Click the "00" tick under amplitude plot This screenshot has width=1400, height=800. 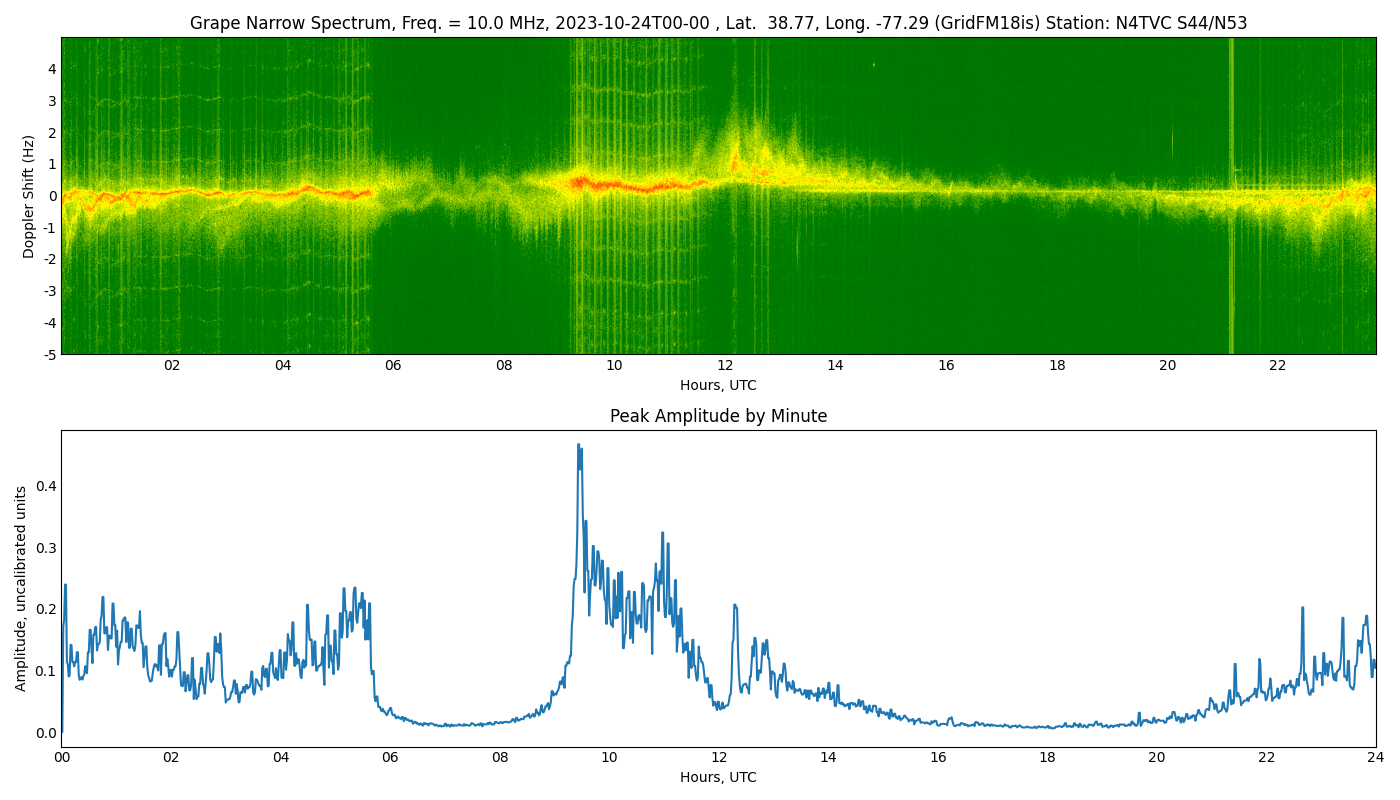coord(62,758)
